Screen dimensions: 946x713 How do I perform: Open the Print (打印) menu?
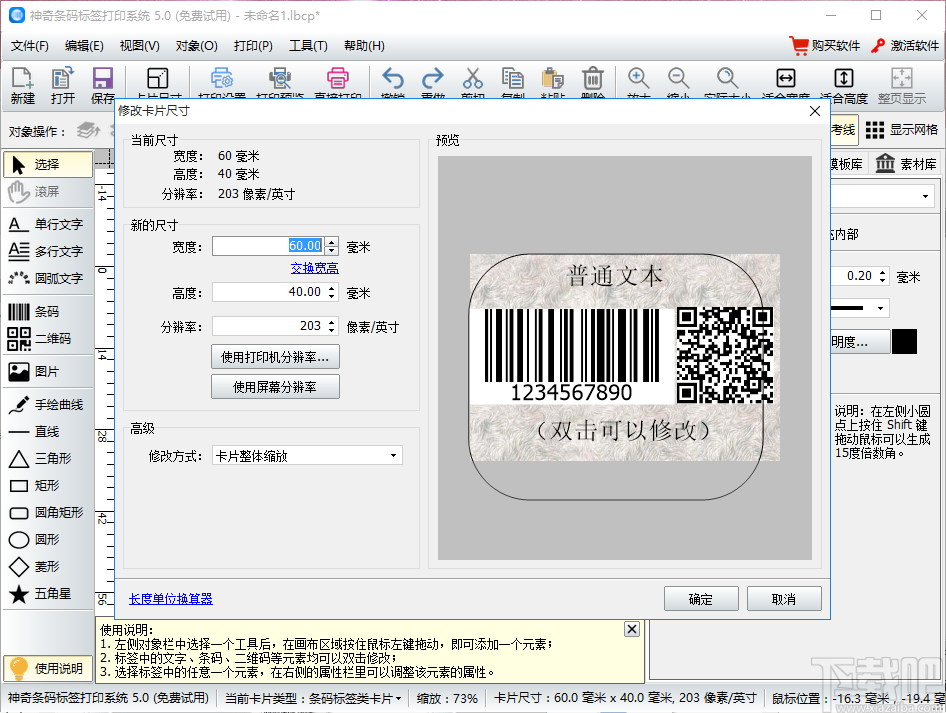pos(253,46)
